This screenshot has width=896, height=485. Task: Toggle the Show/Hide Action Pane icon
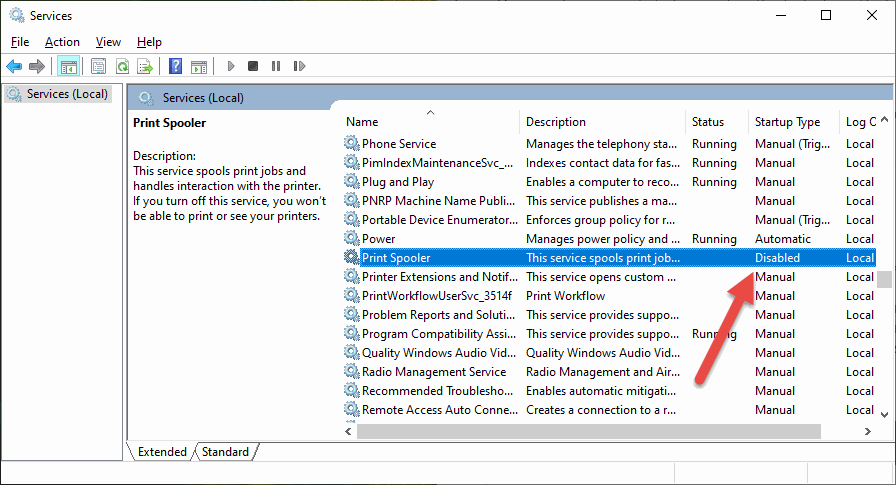click(x=199, y=66)
